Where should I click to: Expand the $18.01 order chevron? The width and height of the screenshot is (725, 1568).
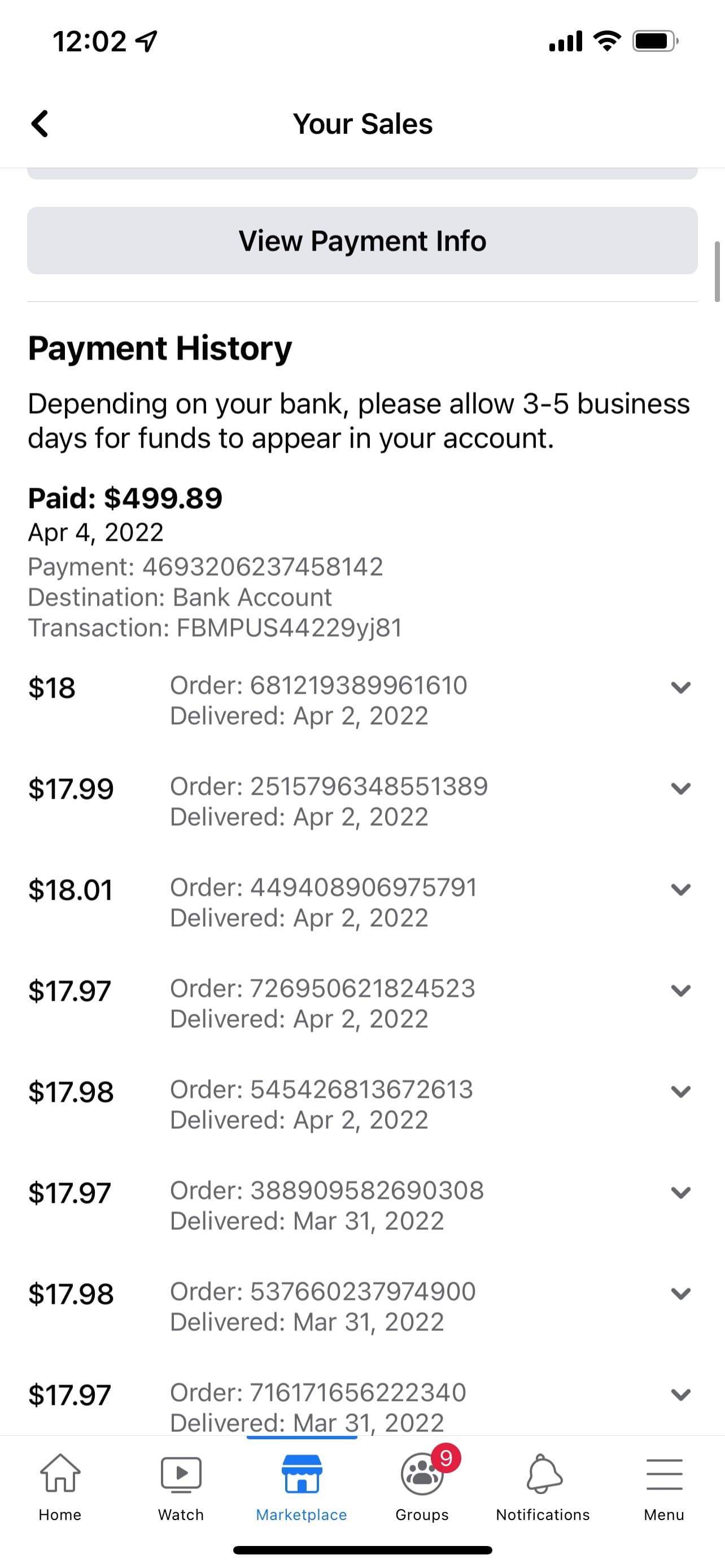click(680, 890)
